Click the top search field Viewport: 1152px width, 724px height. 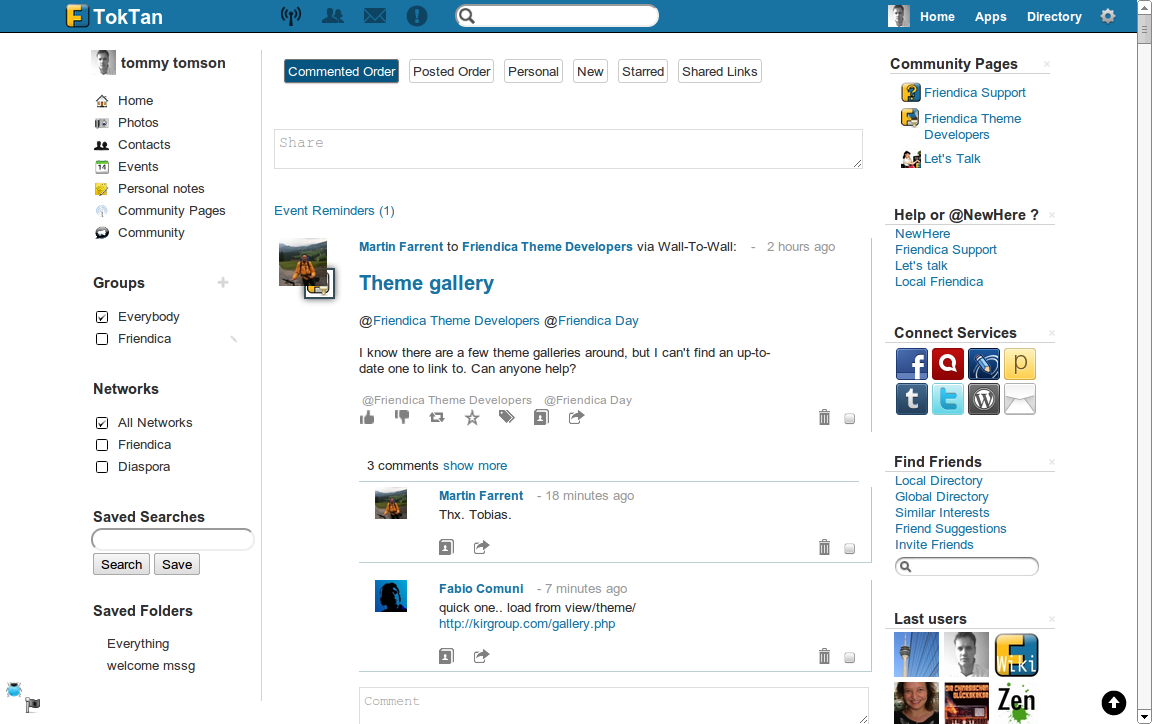[x=557, y=15]
